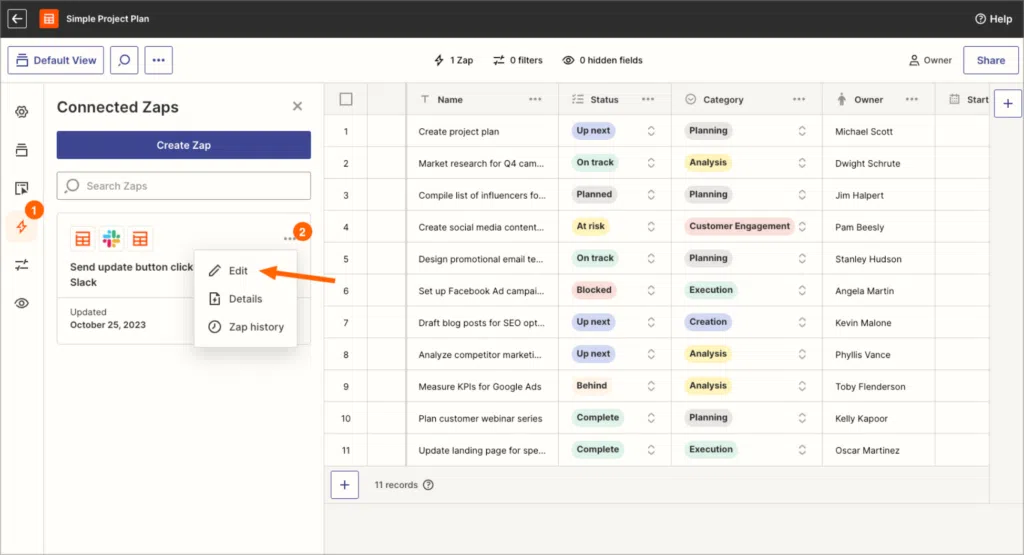The width and height of the screenshot is (1024, 555).
Task: Choose Edit from the Zap menu
Action: (238, 271)
